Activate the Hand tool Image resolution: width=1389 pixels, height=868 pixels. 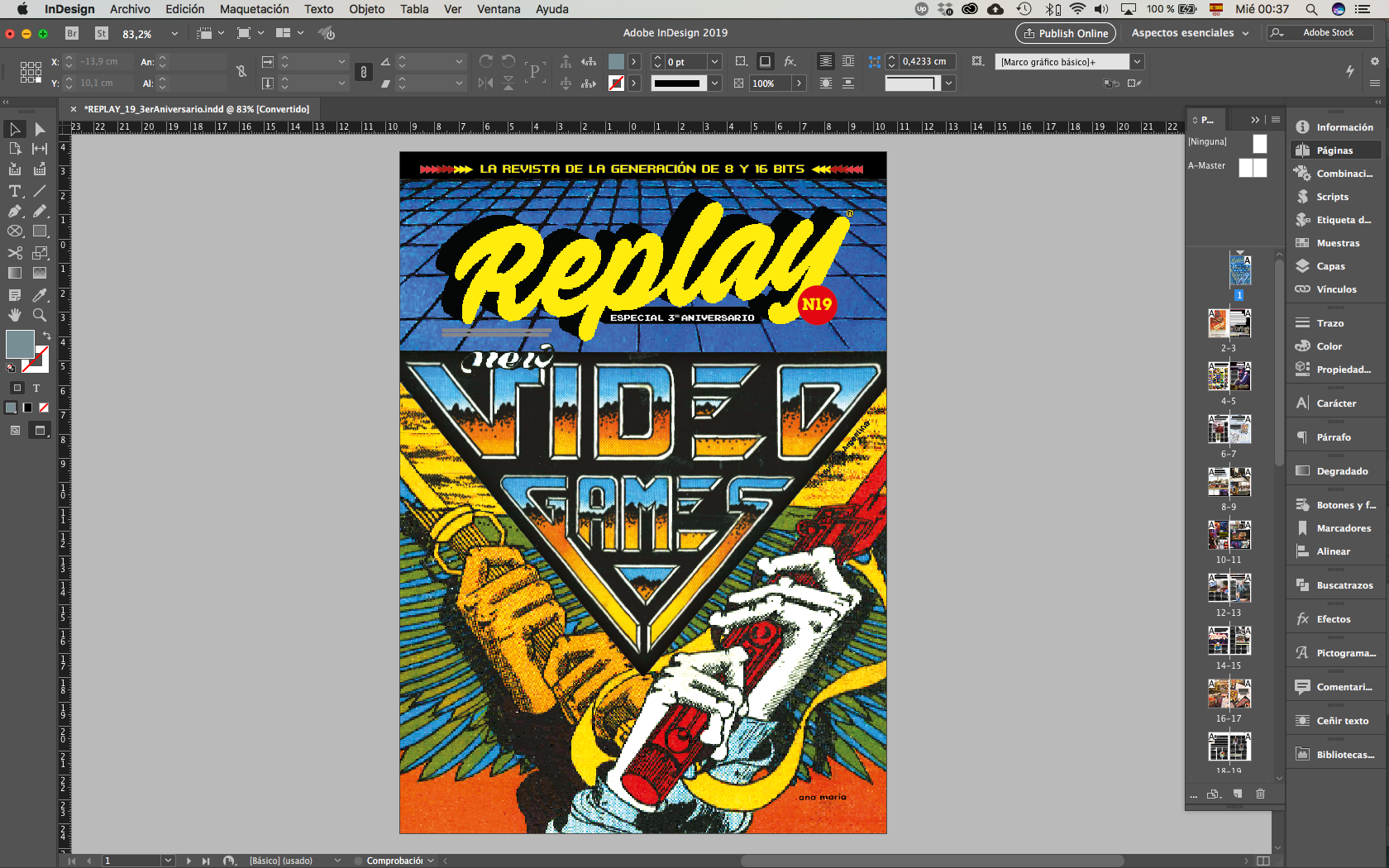(x=15, y=315)
